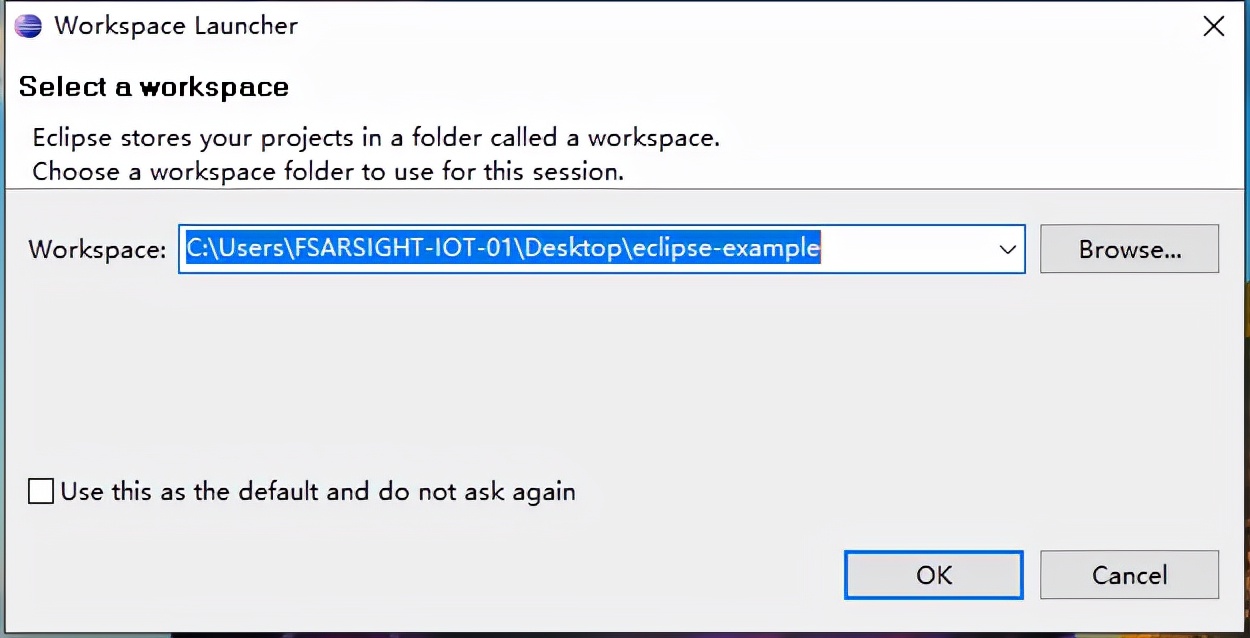Click the 'Select a workspace' heading
Screen dimensions: 1250x638
tap(154, 87)
